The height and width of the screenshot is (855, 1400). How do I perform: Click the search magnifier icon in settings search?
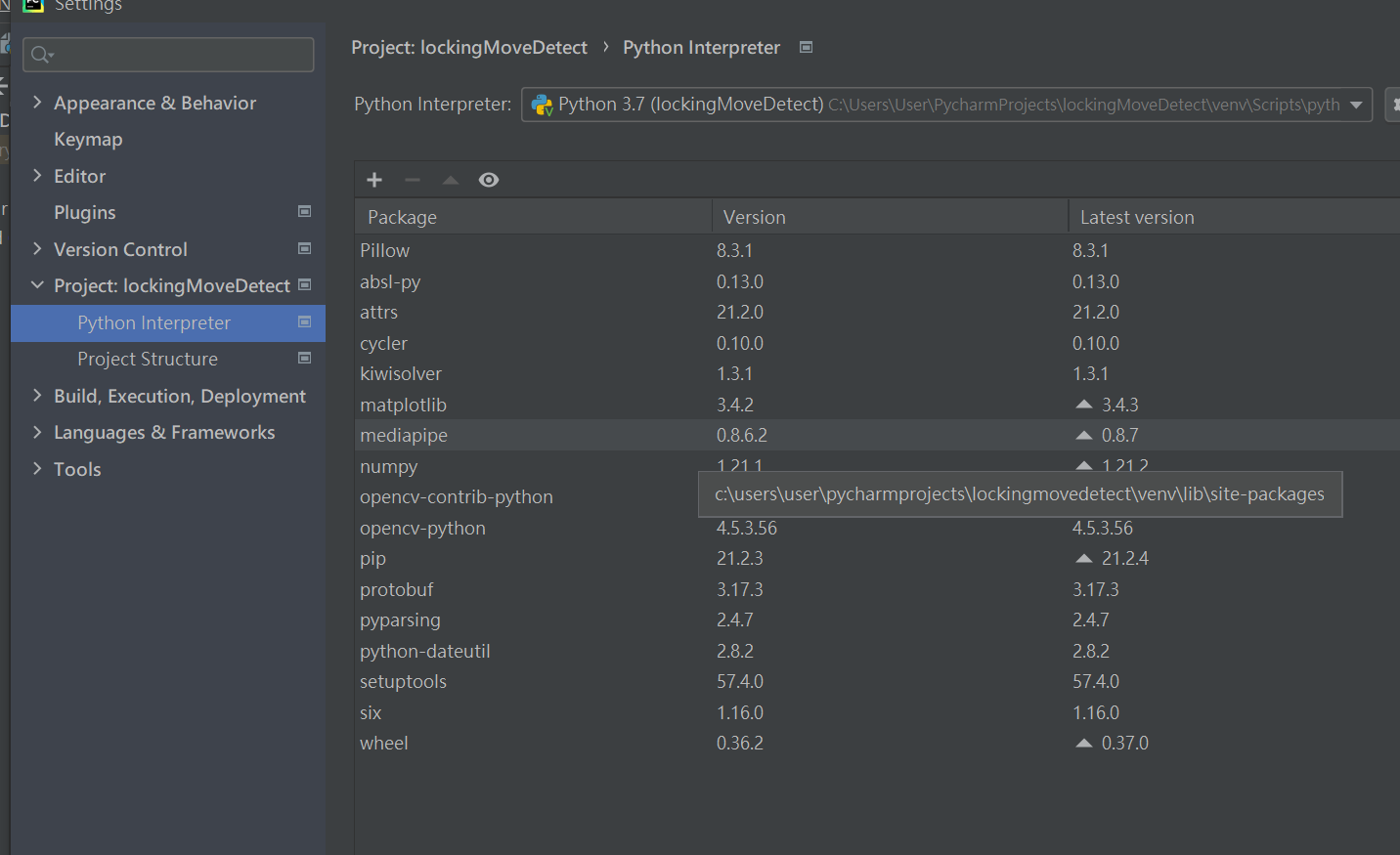[x=41, y=55]
